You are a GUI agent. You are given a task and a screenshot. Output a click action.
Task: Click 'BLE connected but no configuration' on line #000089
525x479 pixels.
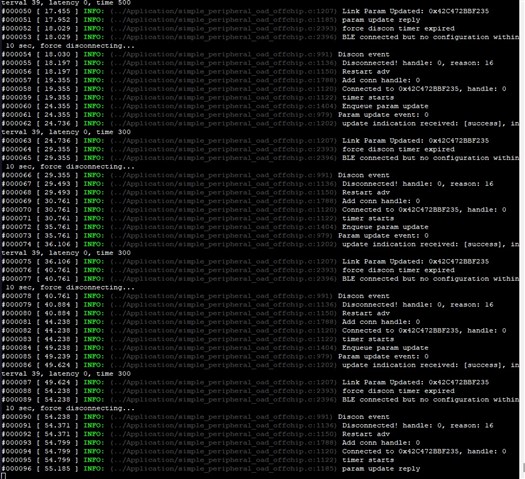416,400
